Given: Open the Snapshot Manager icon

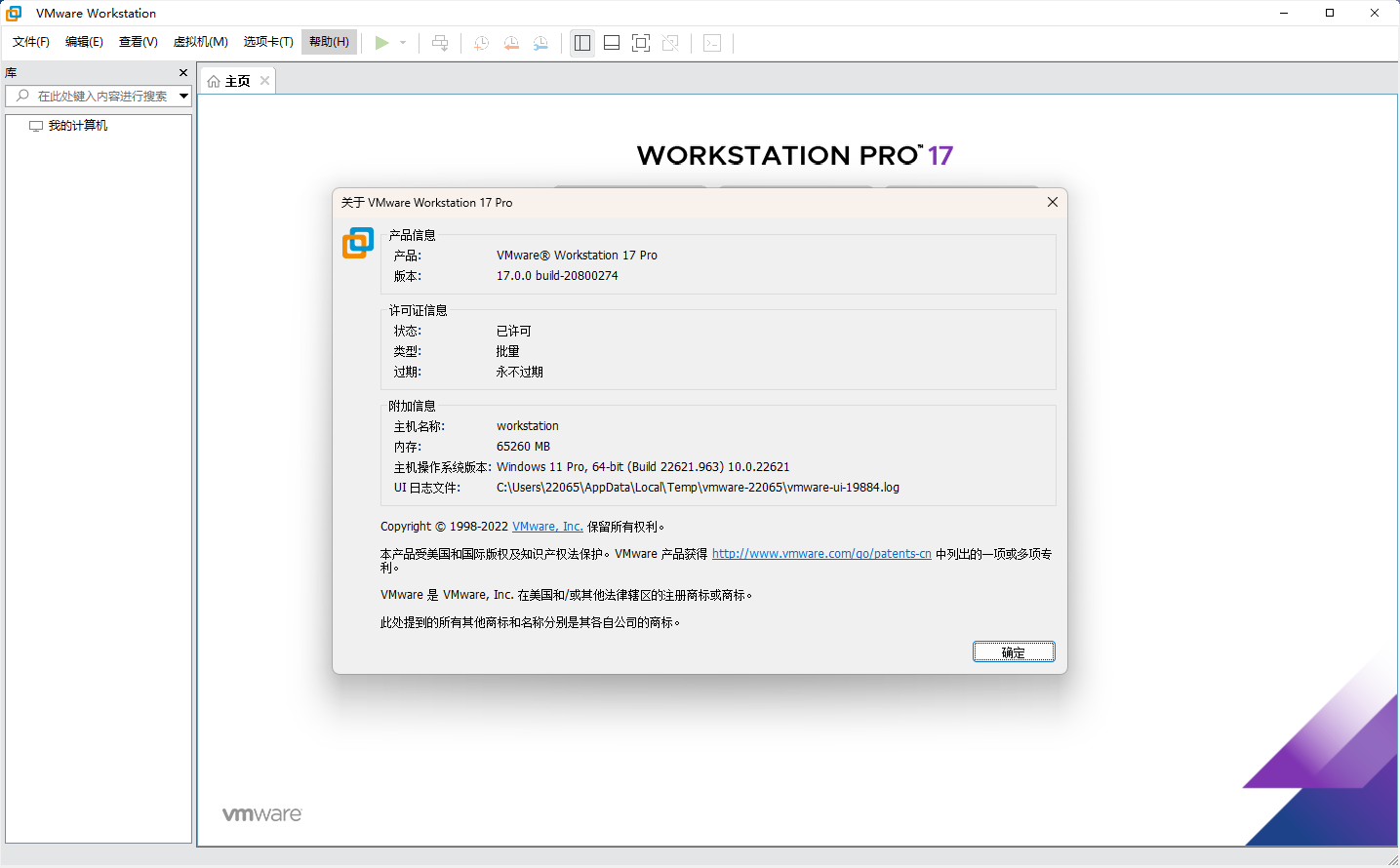Looking at the screenshot, I should tap(540, 43).
